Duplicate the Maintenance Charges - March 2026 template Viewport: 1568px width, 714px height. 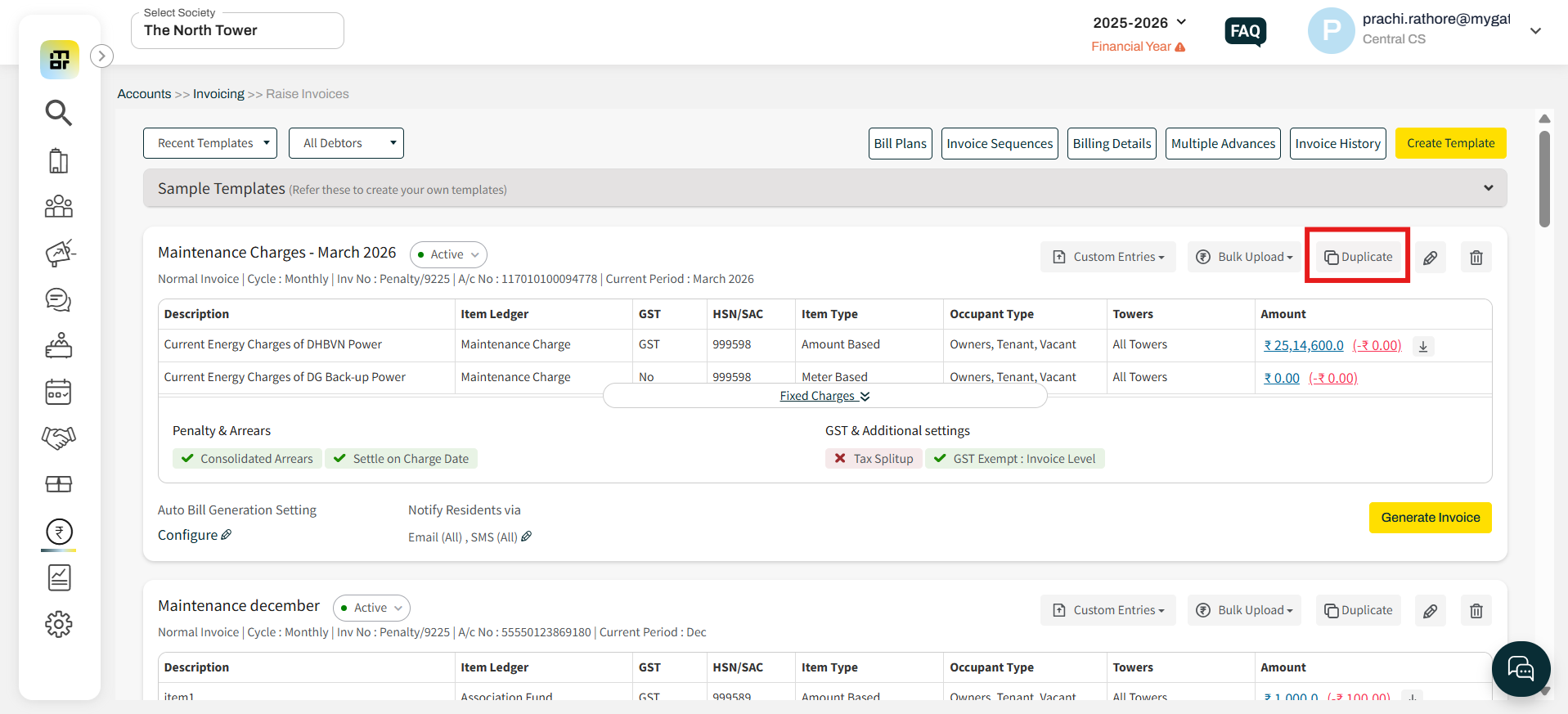[1358, 257]
